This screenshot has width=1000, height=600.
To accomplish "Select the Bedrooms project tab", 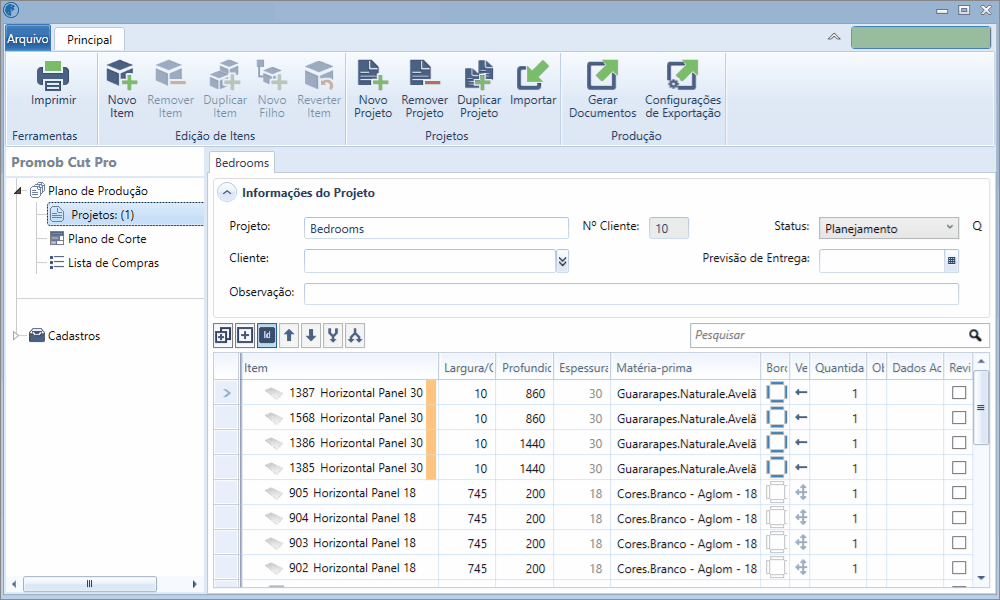I will pos(242,163).
